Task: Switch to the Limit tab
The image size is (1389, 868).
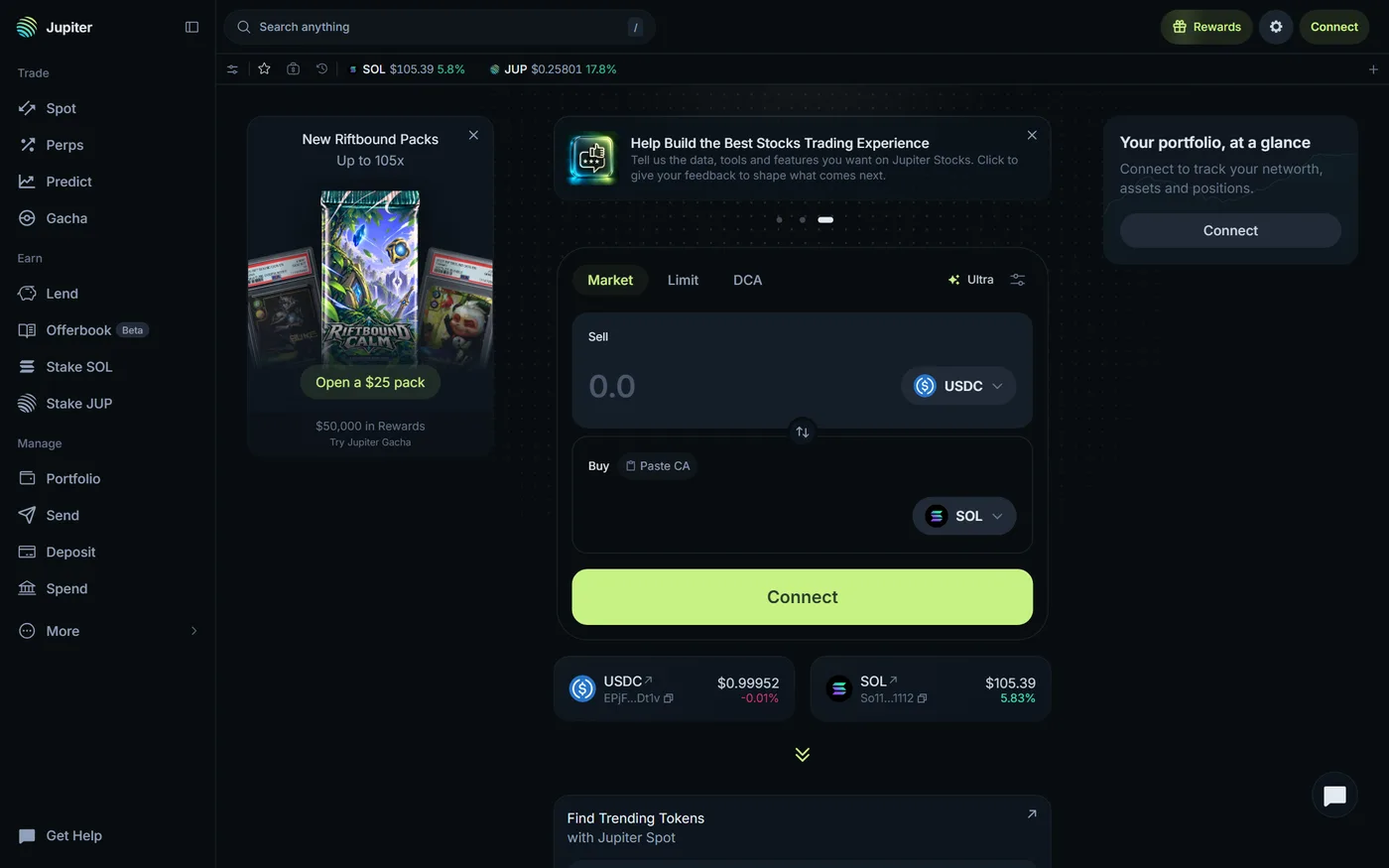Action: pos(683,280)
